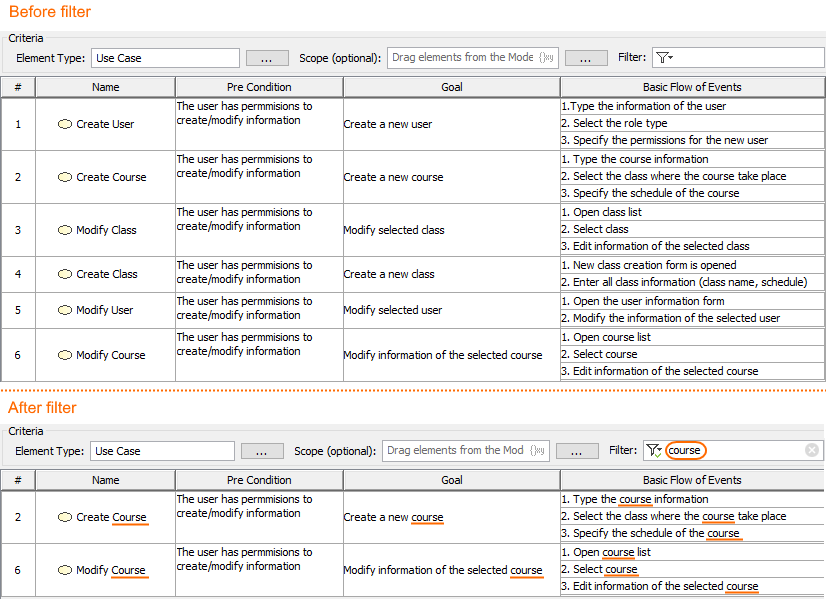
Task: Clear the 'course' filter with the X icon
Action: [812, 450]
